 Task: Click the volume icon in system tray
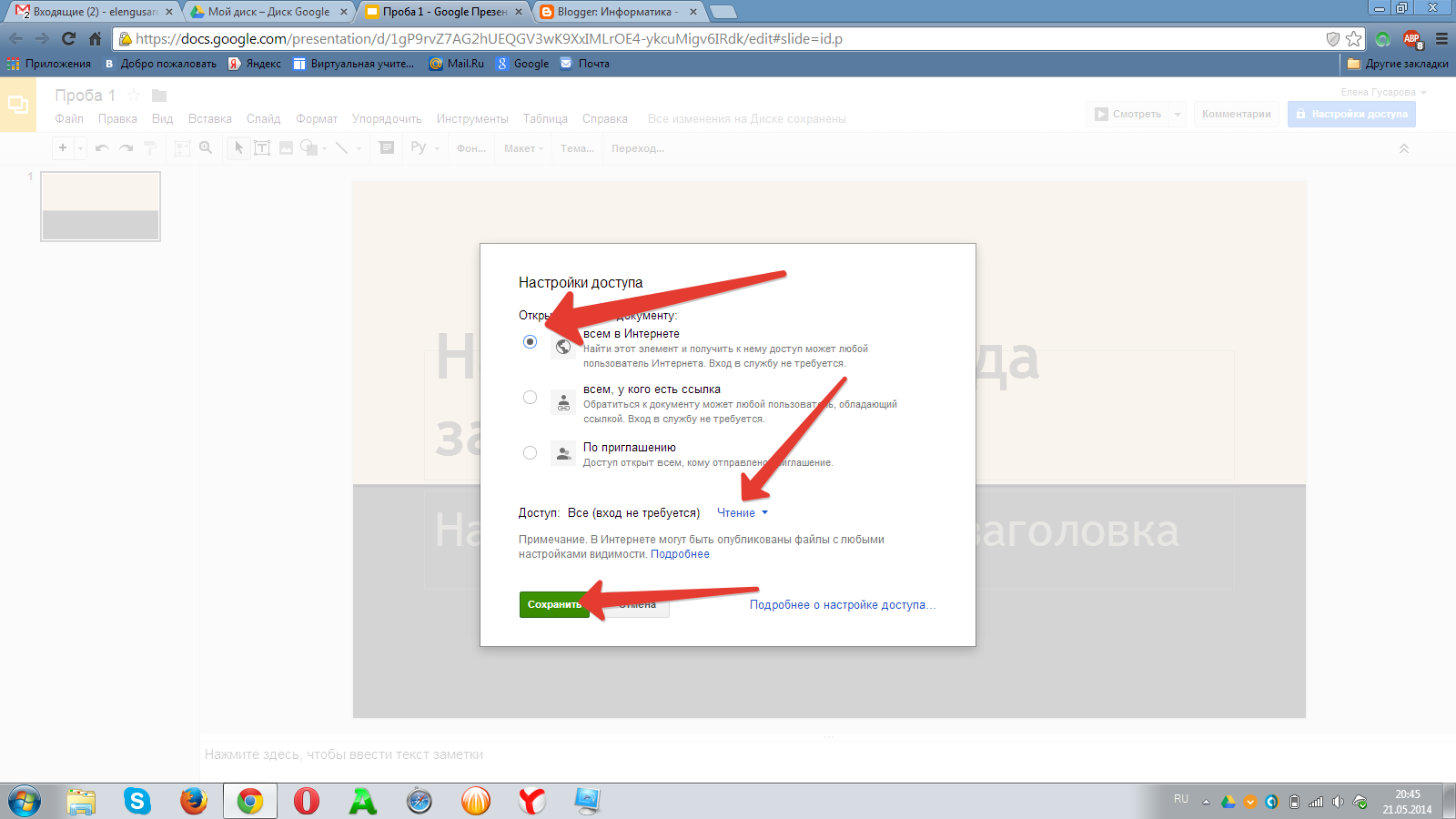pos(1338,802)
